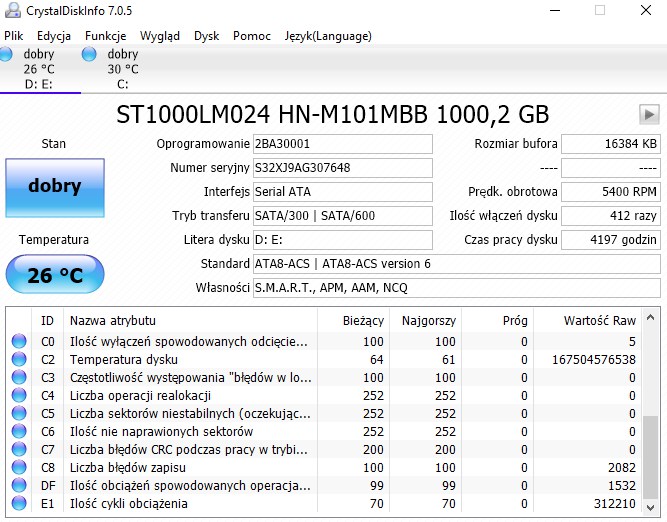Select the Liczba operacji realokacji attribute name
Screen dimensions: 667x522
click(140, 396)
